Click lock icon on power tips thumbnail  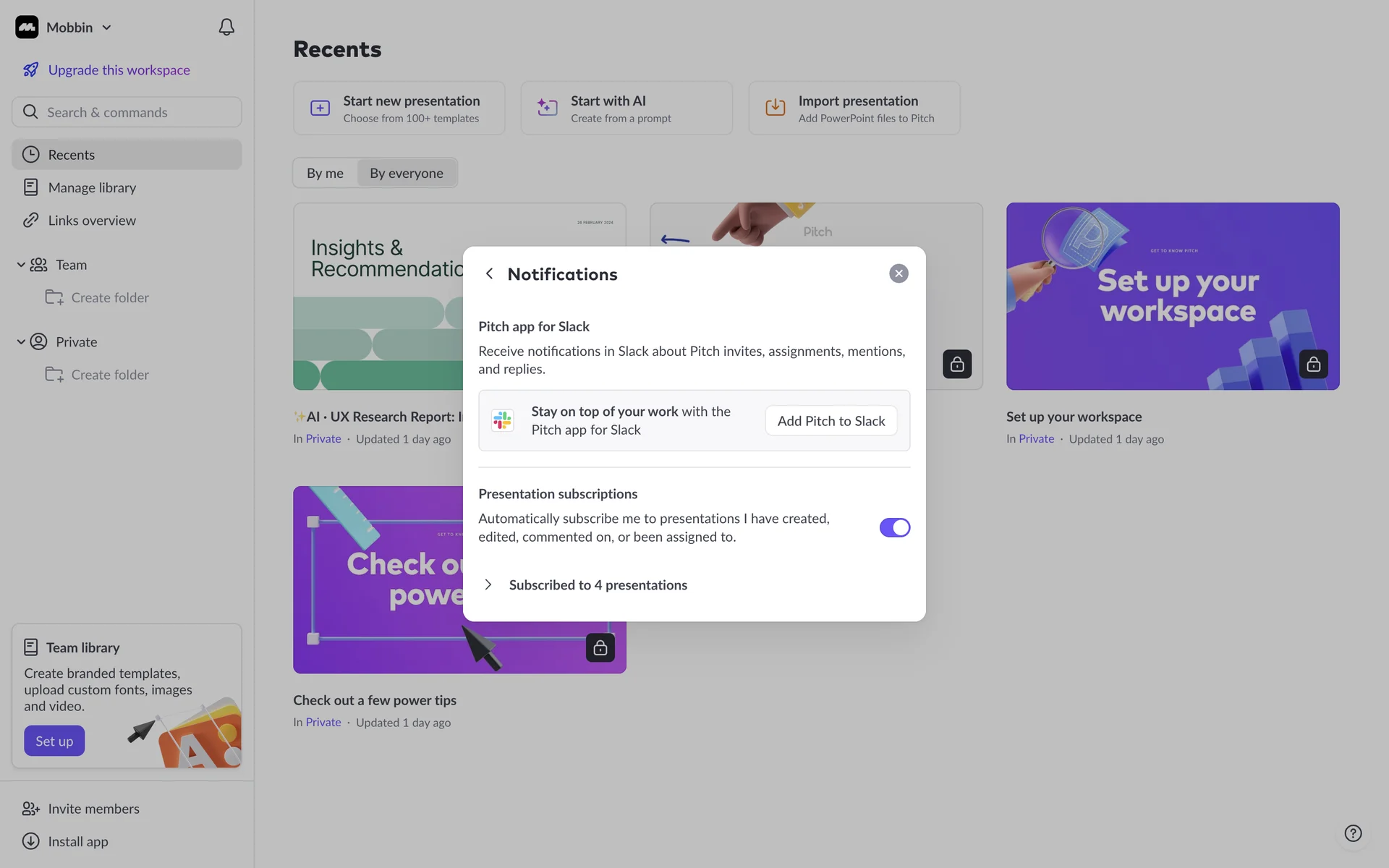coord(600,647)
